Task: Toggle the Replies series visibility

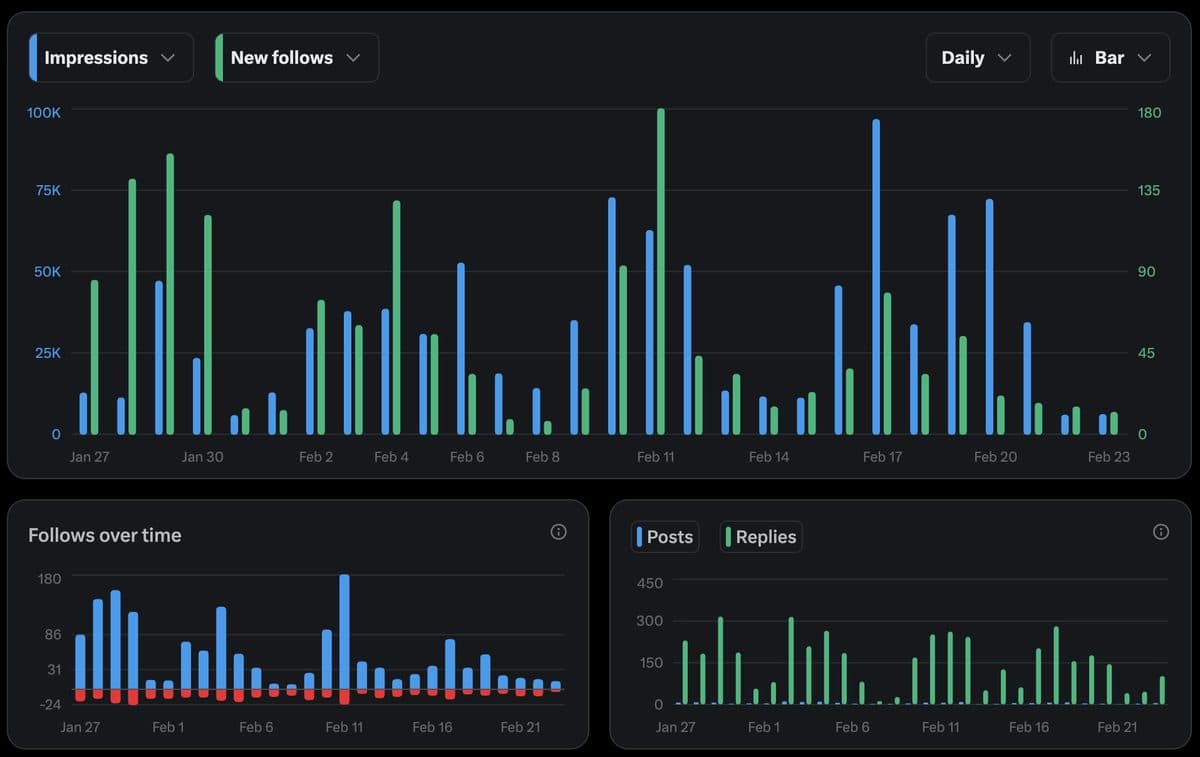Action: click(761, 536)
